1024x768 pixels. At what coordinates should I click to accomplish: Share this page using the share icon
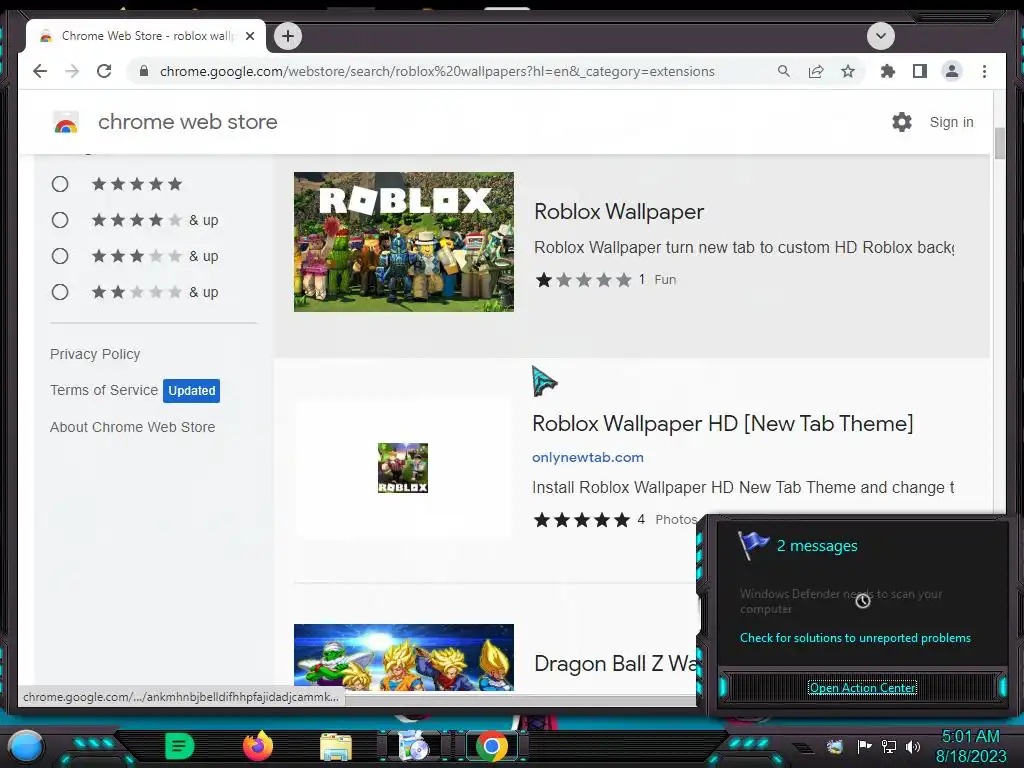point(816,71)
